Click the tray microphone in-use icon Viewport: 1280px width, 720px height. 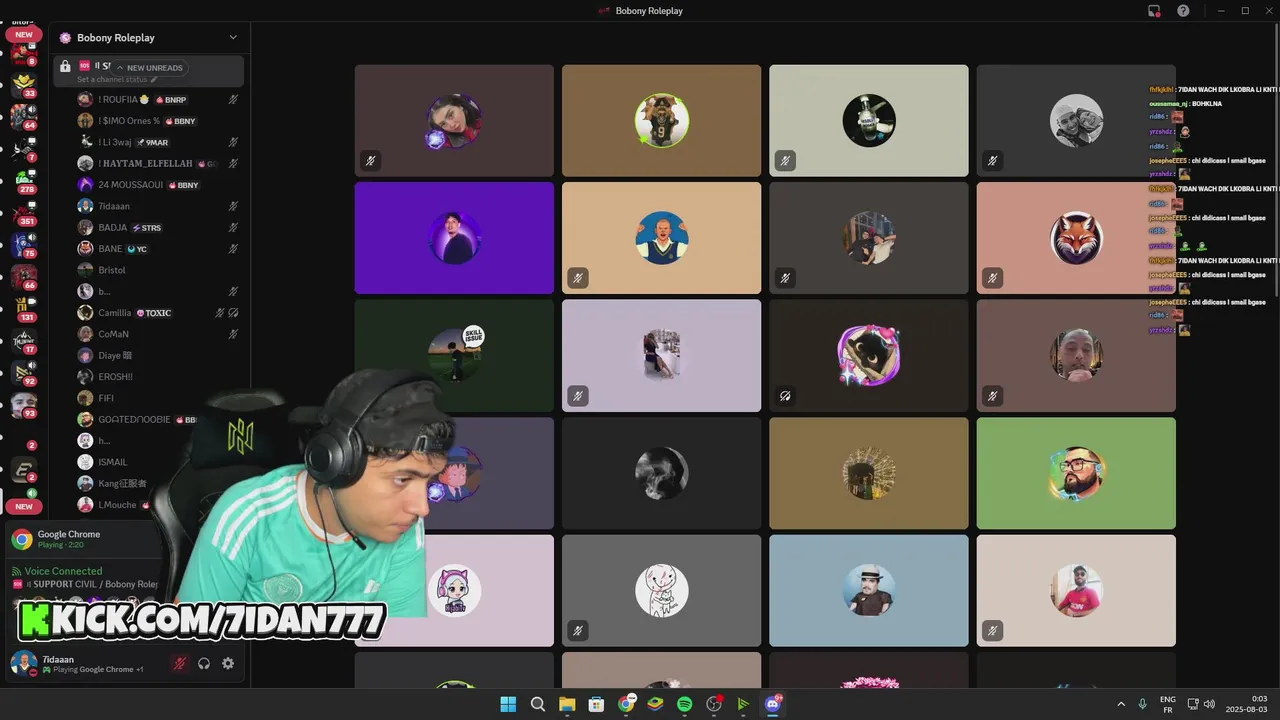pos(1143,704)
